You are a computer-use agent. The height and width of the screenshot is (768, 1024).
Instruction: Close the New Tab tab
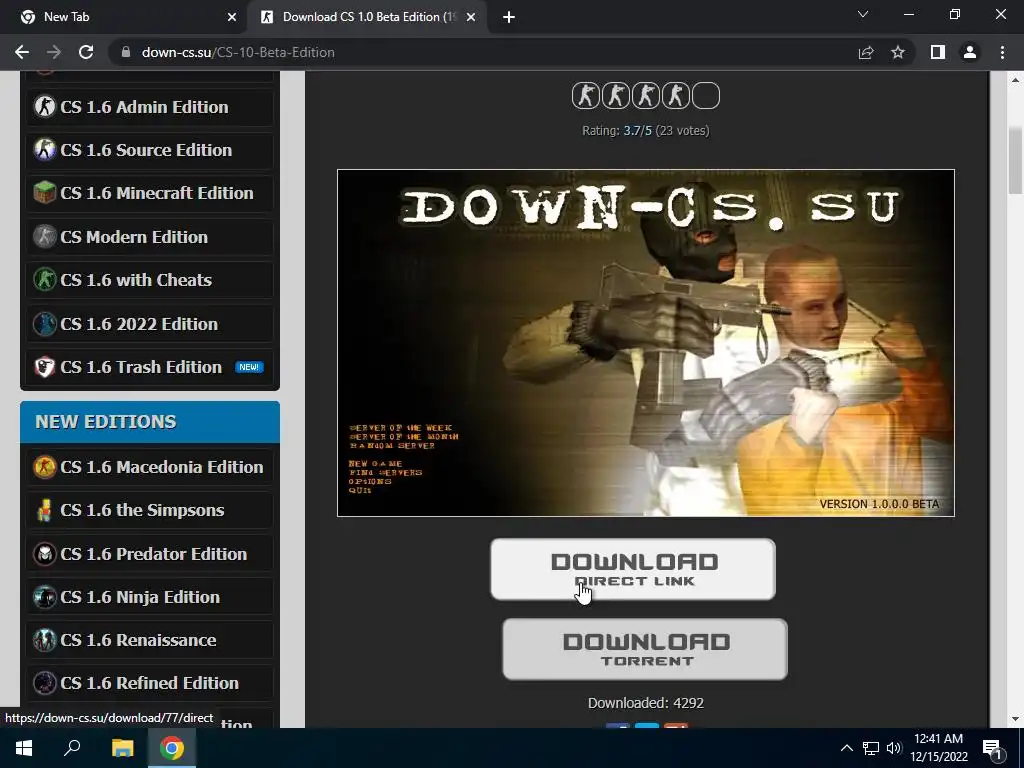pos(232,17)
